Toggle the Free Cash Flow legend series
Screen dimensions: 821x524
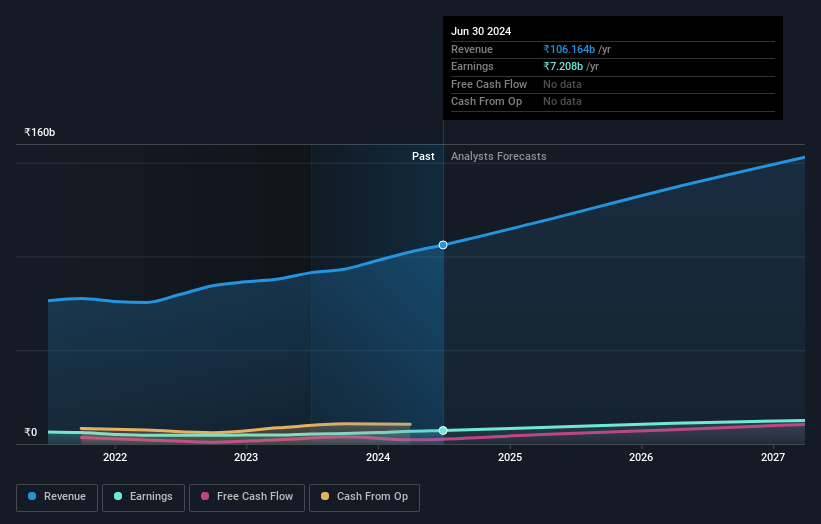[x=247, y=497]
